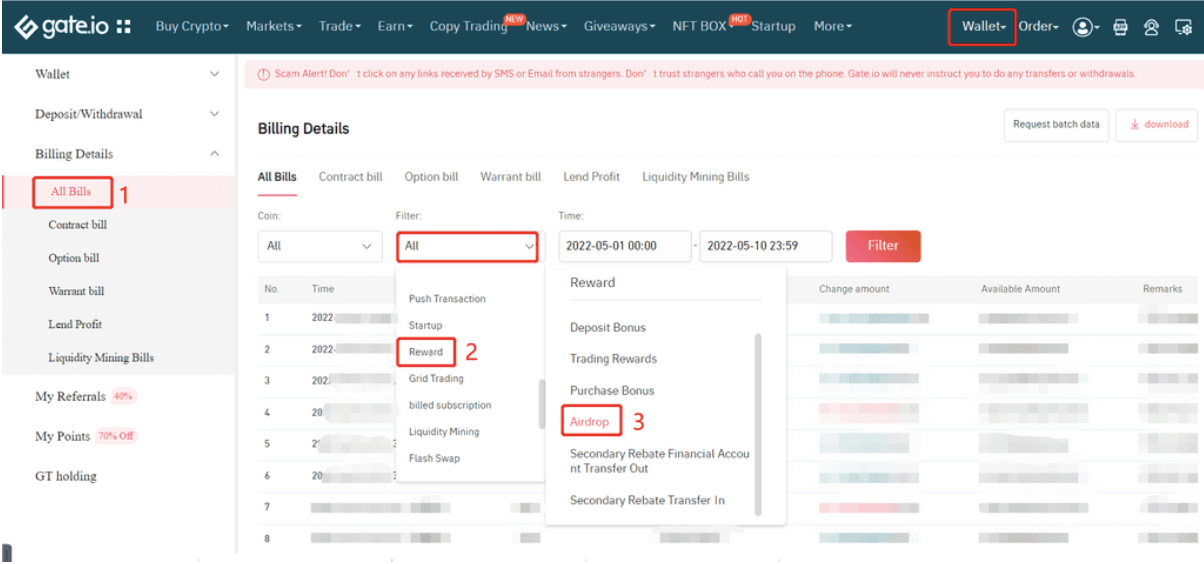
Task: Click the display settings monitor icon
Action: 1182,27
